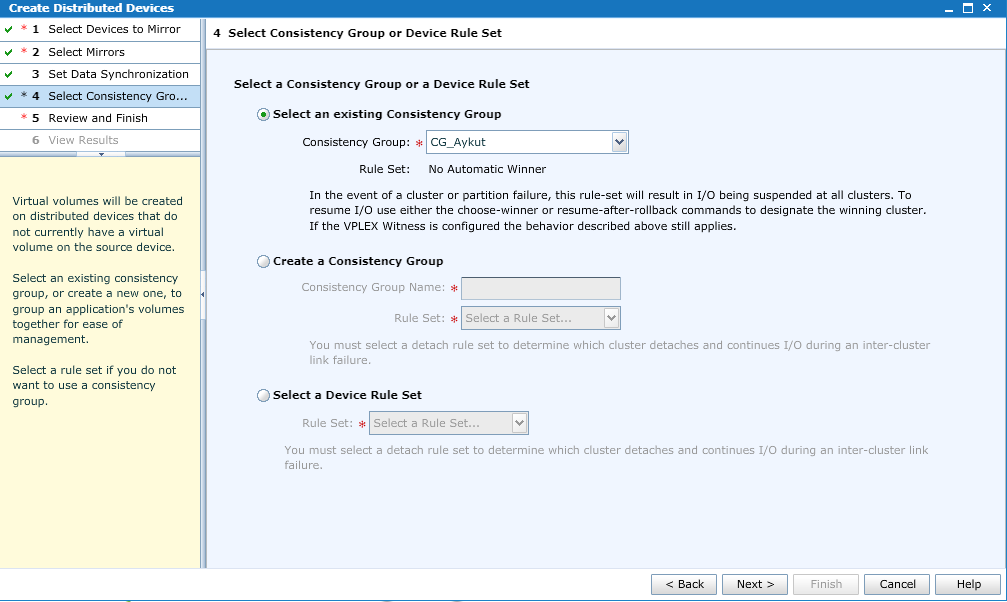Open step 3 Set Data Synchronization

pyautogui.click(x=100, y=74)
